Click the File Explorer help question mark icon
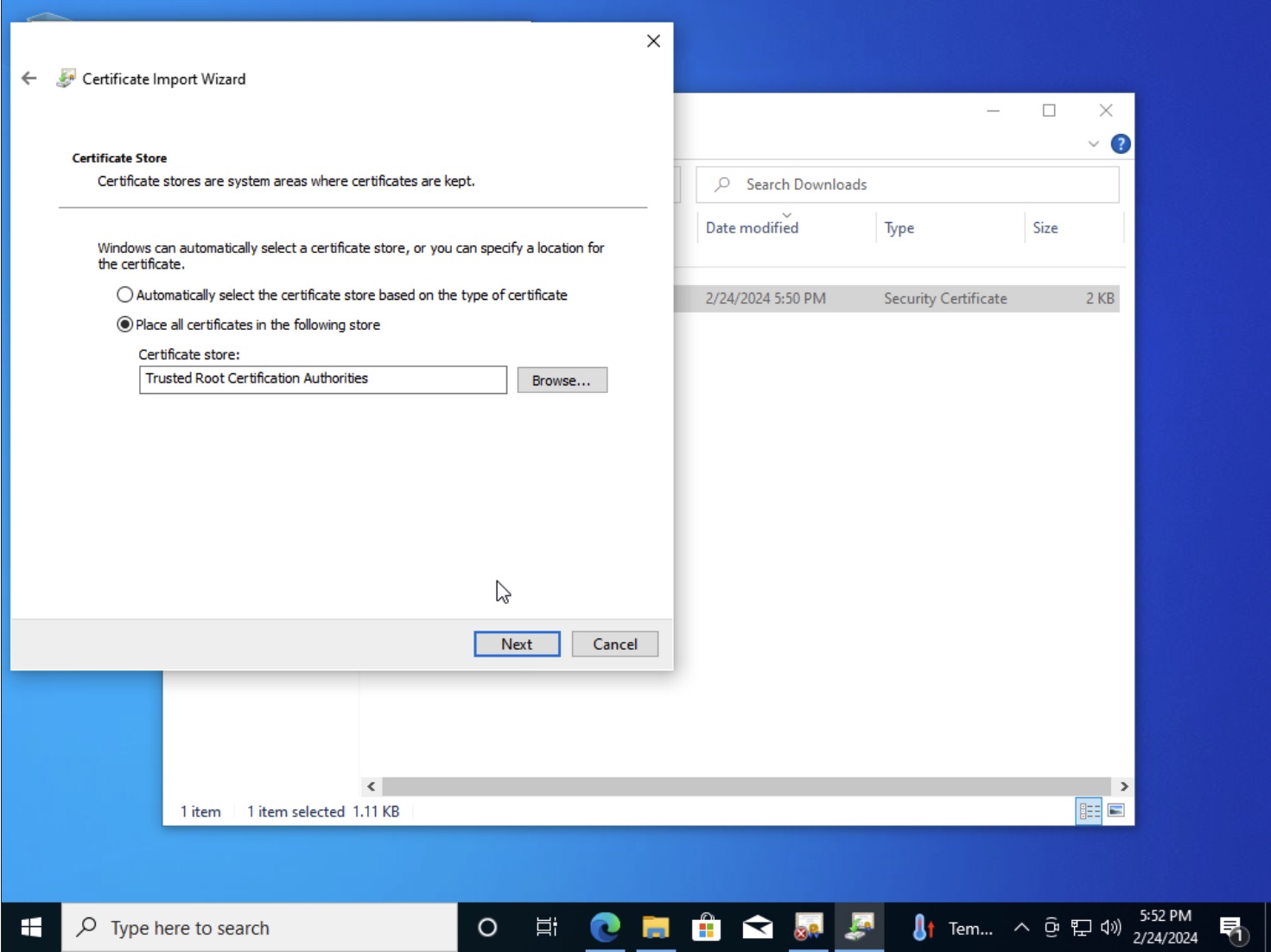This screenshot has width=1271, height=952. [1120, 144]
